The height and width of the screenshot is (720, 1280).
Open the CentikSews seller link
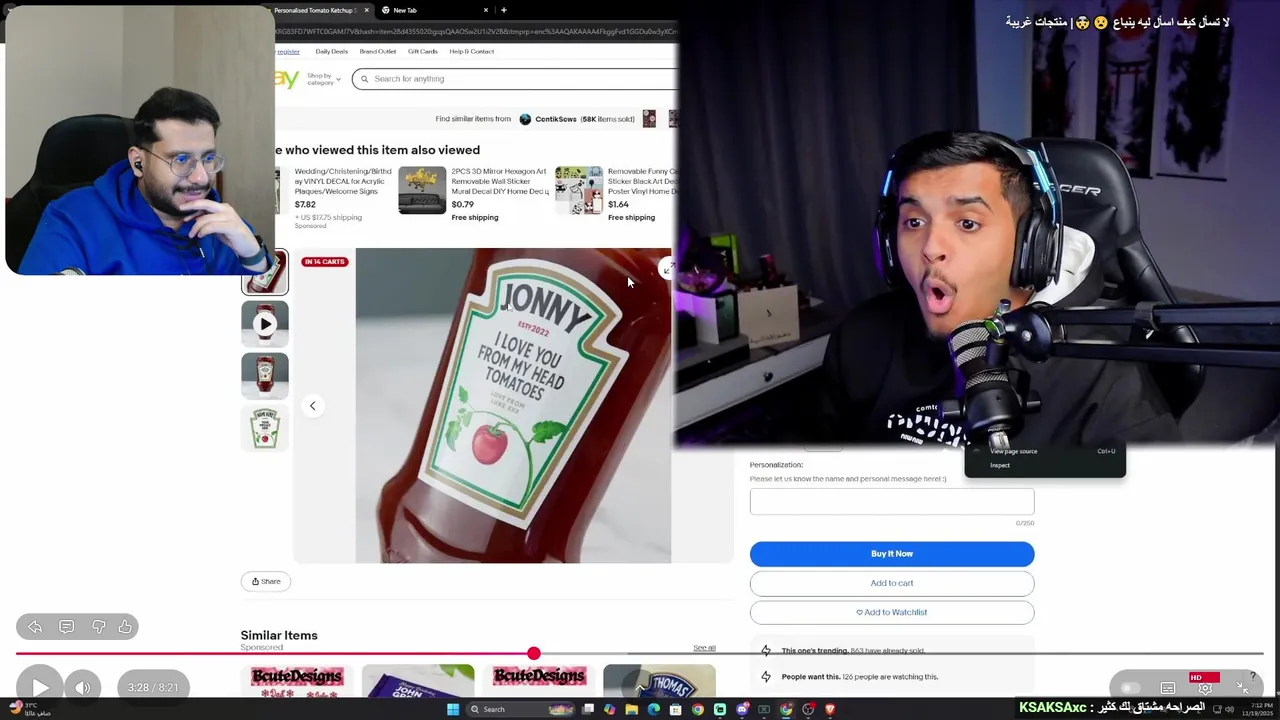tap(556, 119)
